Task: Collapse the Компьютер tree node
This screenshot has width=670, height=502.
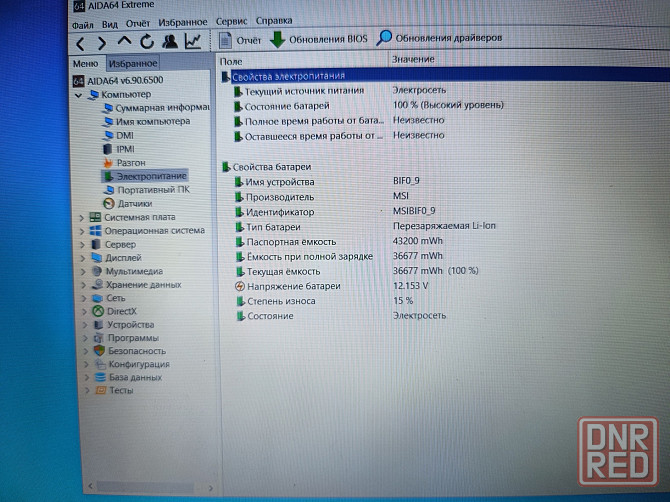Action: click(78, 94)
